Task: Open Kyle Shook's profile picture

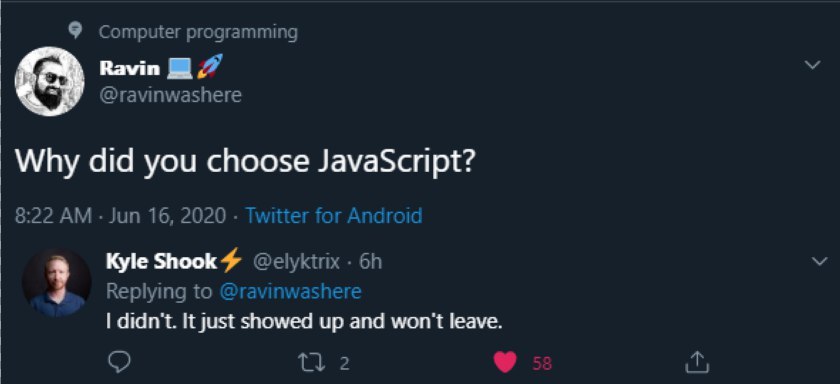Action: coord(56,283)
